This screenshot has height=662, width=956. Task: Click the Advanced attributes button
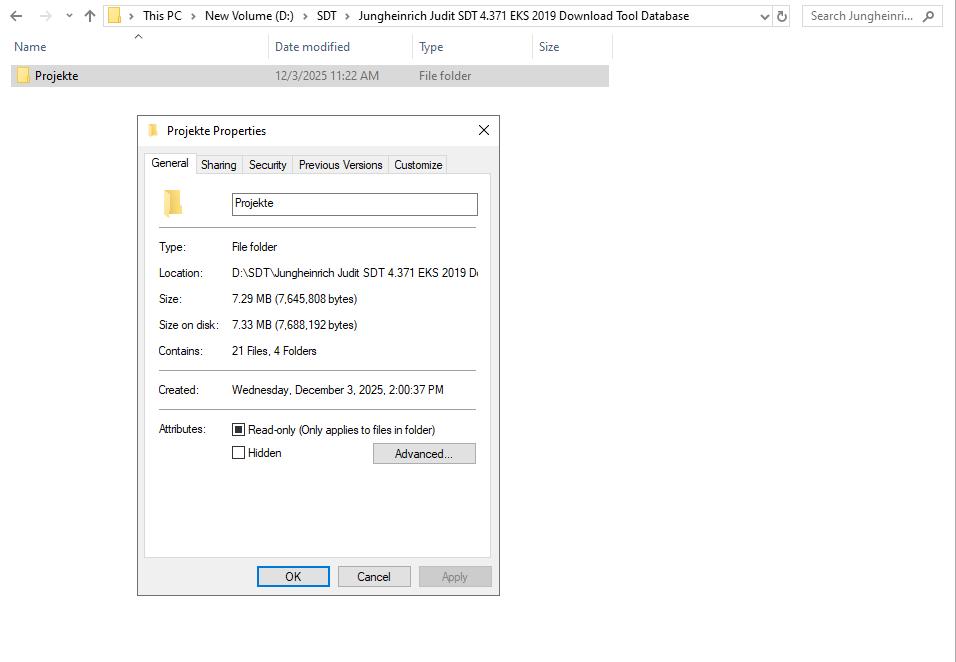click(424, 453)
